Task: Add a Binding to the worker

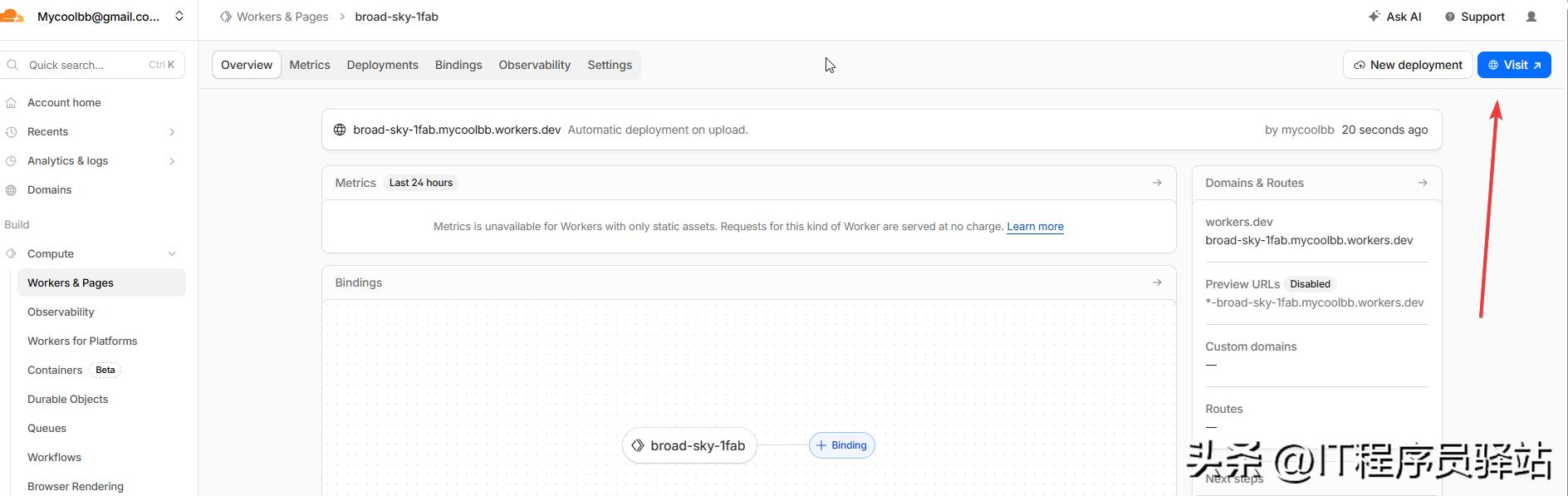Action: [x=841, y=445]
